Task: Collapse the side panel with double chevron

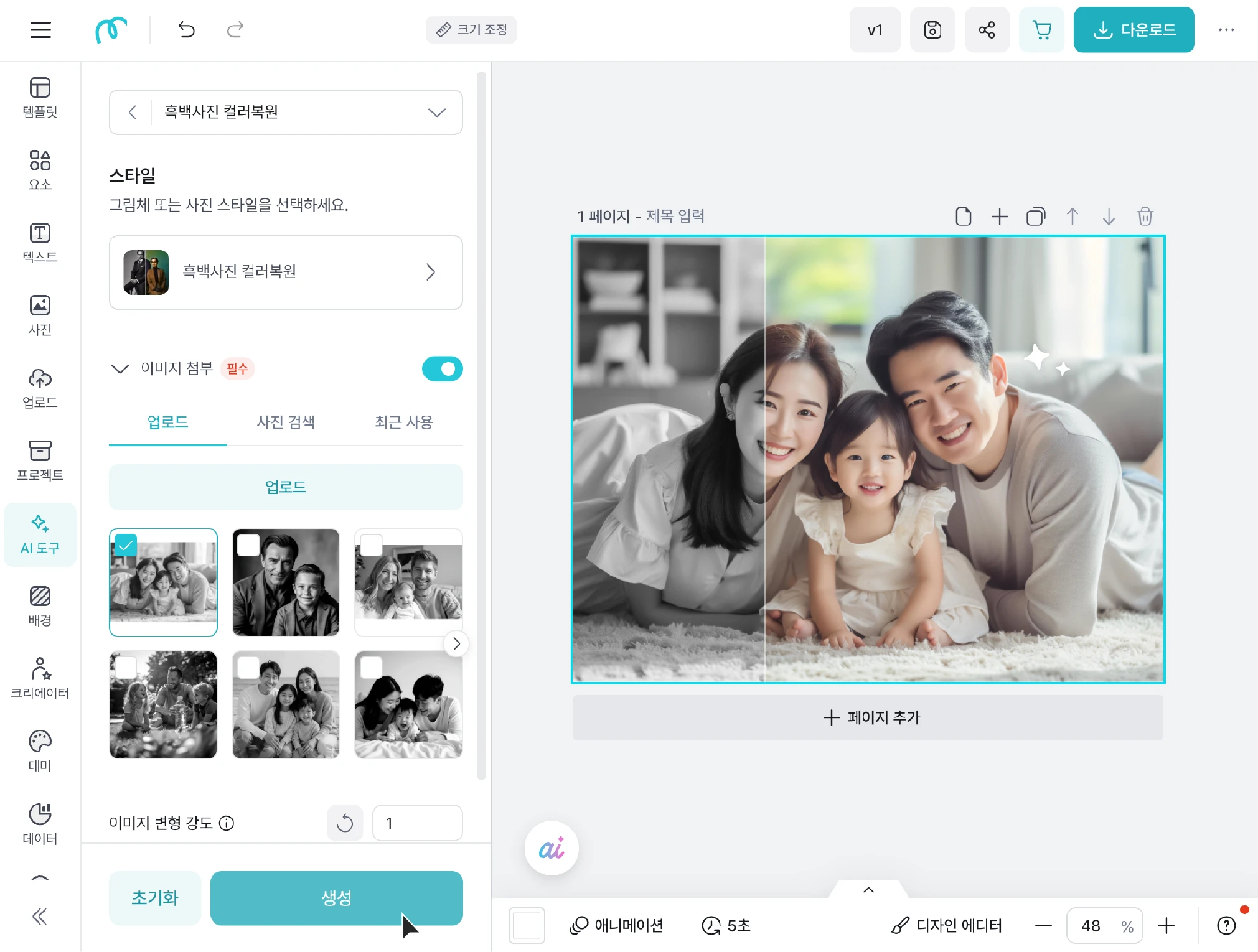Action: pyautogui.click(x=40, y=917)
